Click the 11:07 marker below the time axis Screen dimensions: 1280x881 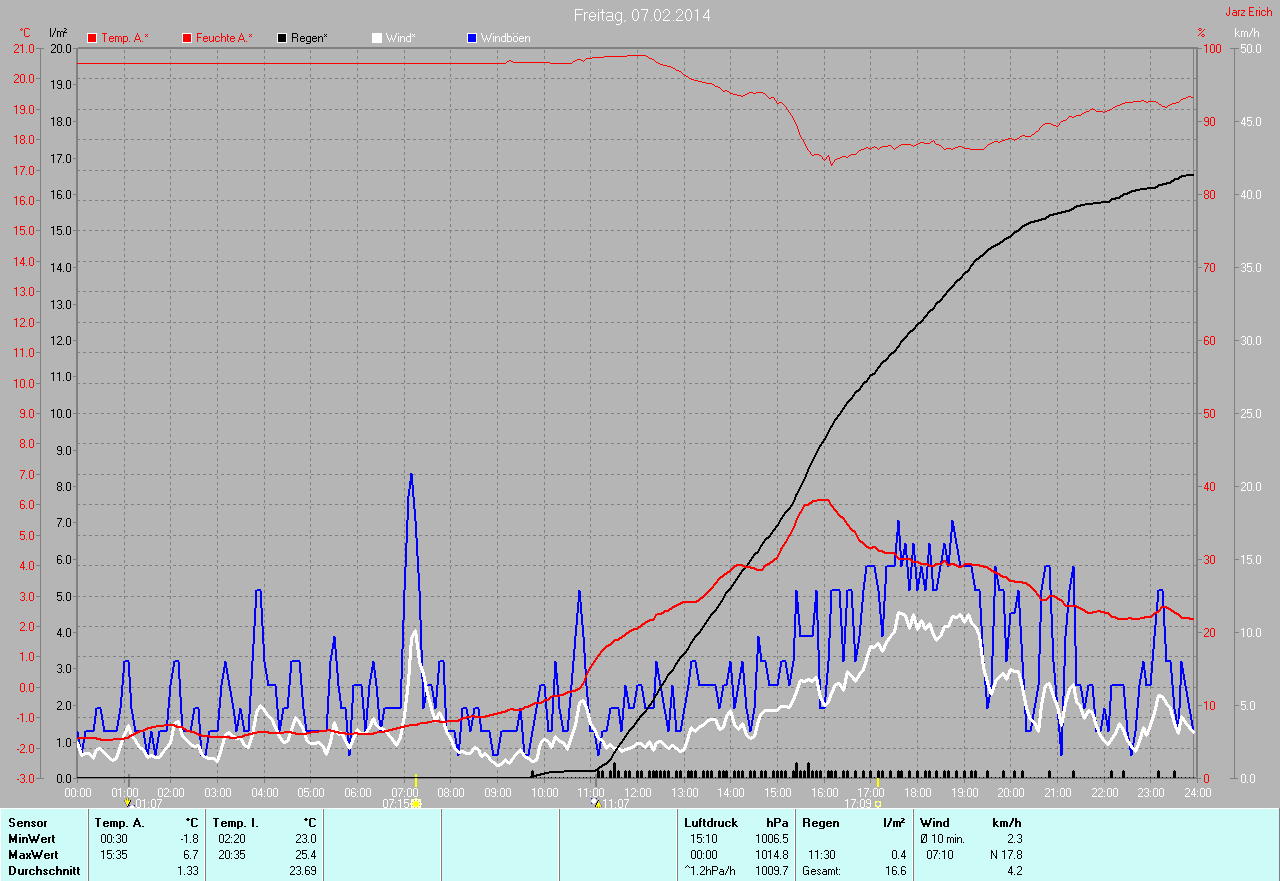tap(610, 803)
